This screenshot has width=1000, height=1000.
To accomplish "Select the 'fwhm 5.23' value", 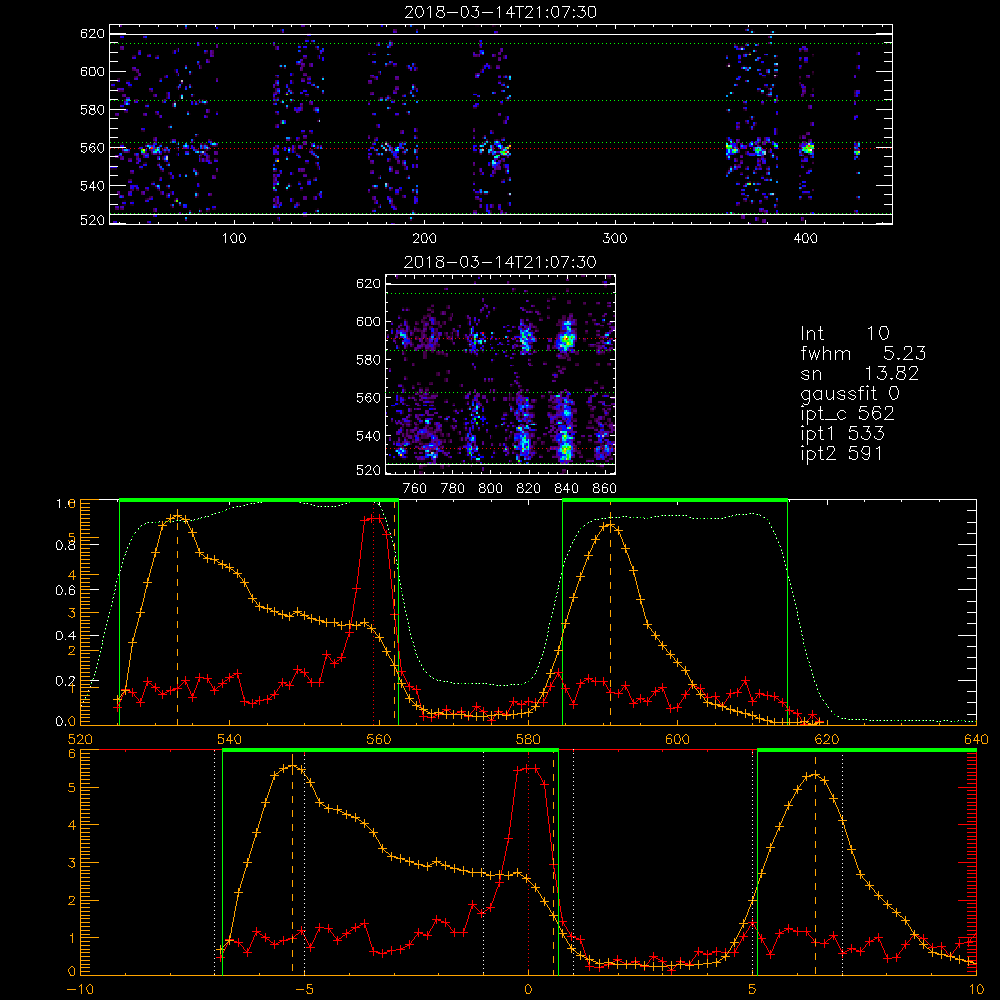I will (864, 353).
